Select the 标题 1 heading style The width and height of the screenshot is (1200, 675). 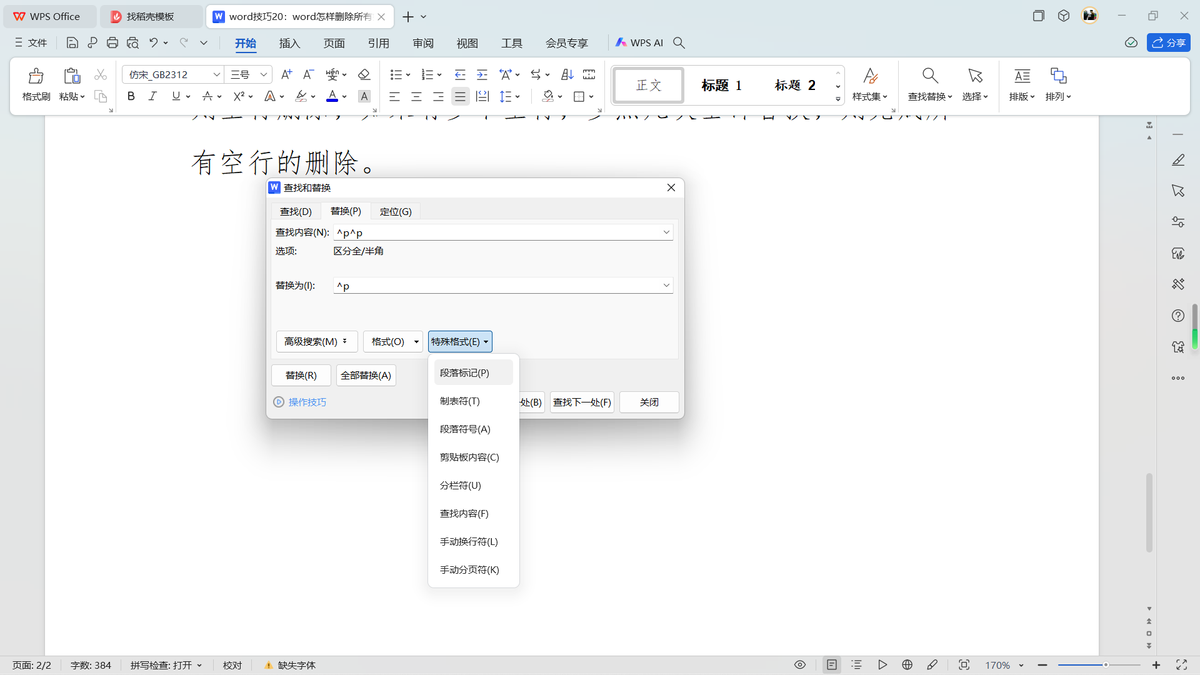(x=722, y=85)
